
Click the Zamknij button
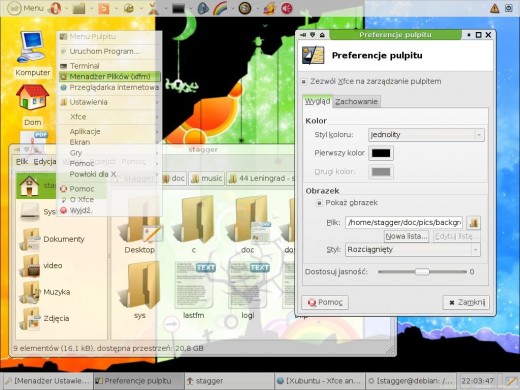466,302
